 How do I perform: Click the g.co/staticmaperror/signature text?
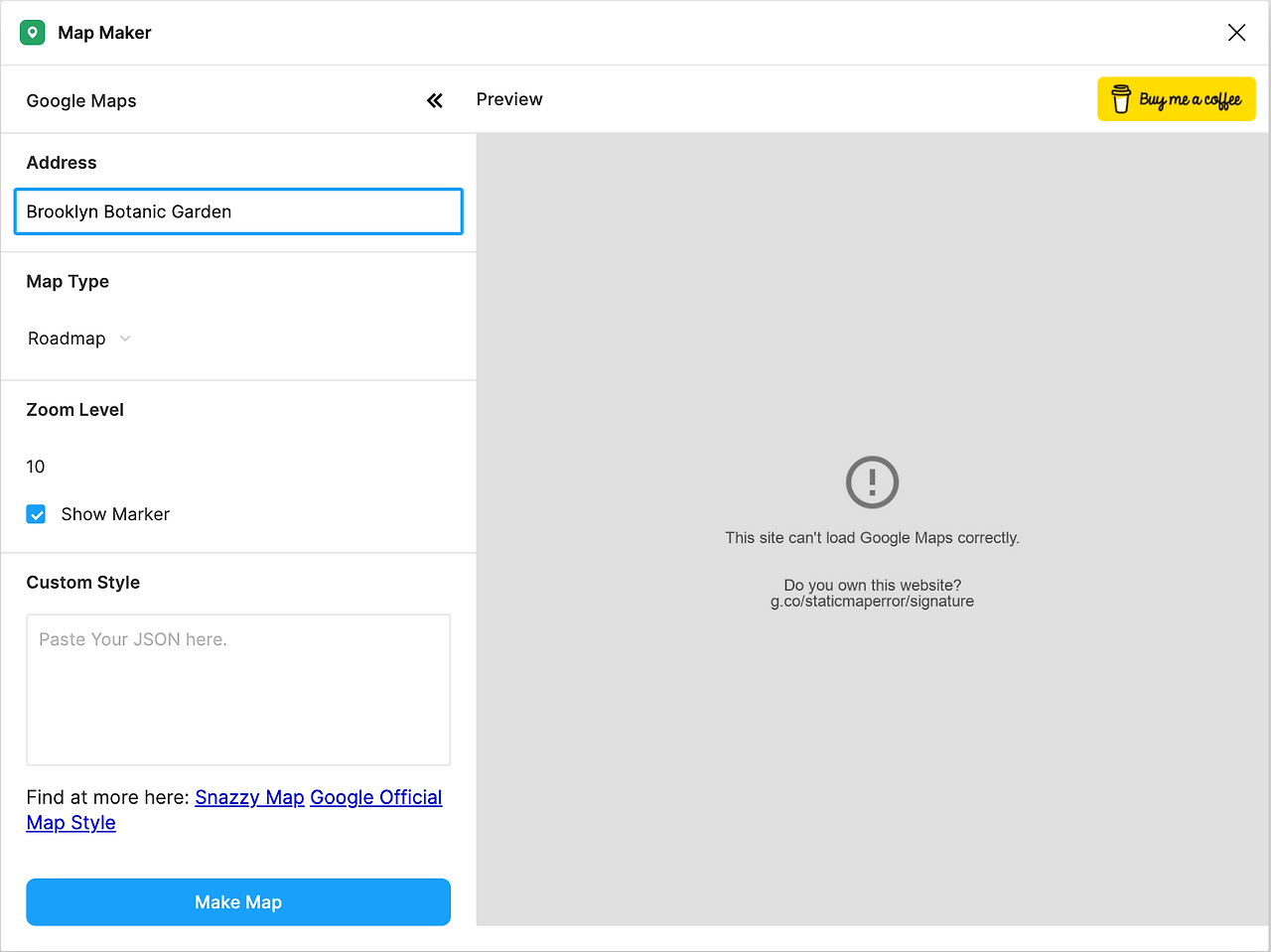point(872,602)
